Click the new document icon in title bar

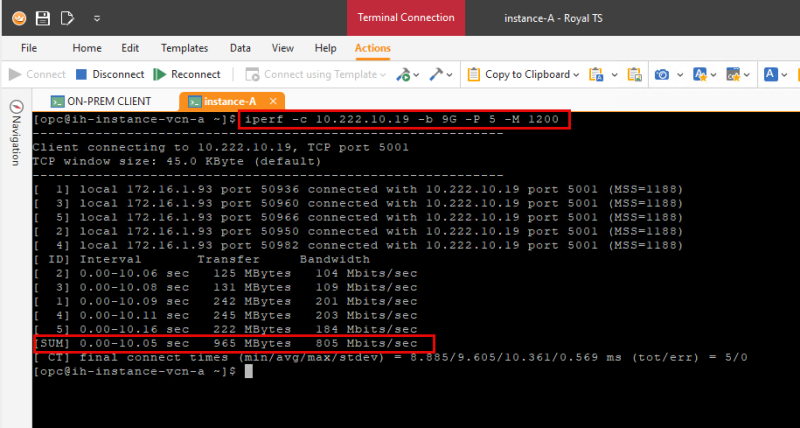[x=66, y=18]
